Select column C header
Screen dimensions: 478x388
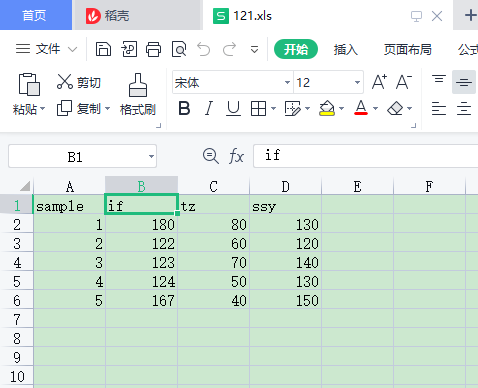coord(214,186)
